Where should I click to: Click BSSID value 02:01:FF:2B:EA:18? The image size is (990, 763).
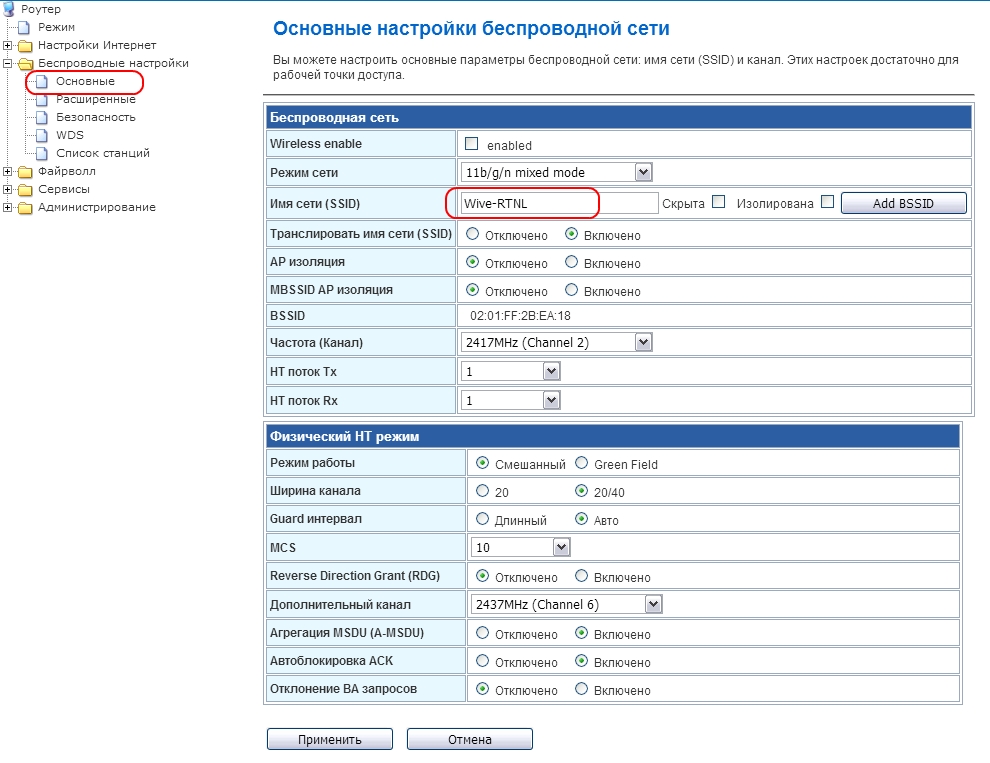click(x=520, y=316)
